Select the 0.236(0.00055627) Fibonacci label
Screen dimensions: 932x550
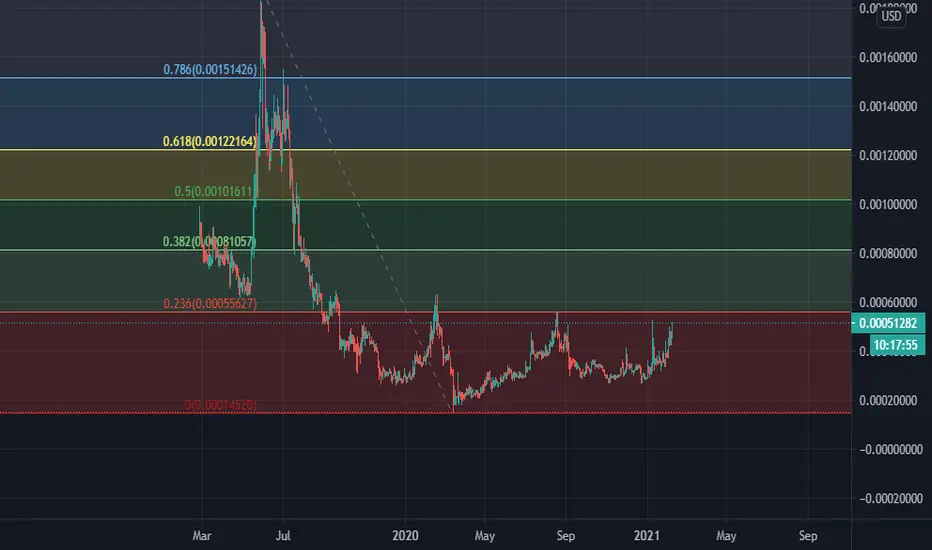pyautogui.click(x=210, y=304)
